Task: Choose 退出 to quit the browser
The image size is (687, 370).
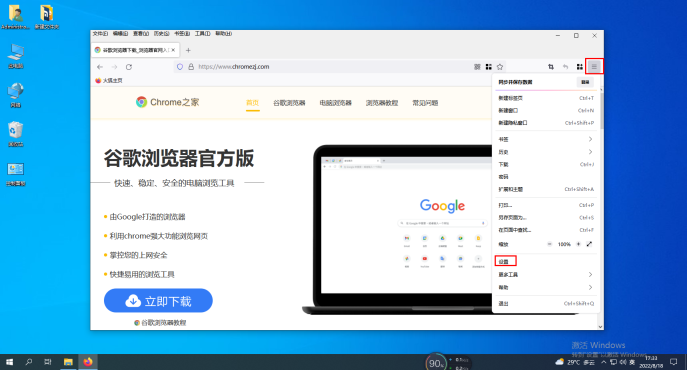Action: [546, 303]
